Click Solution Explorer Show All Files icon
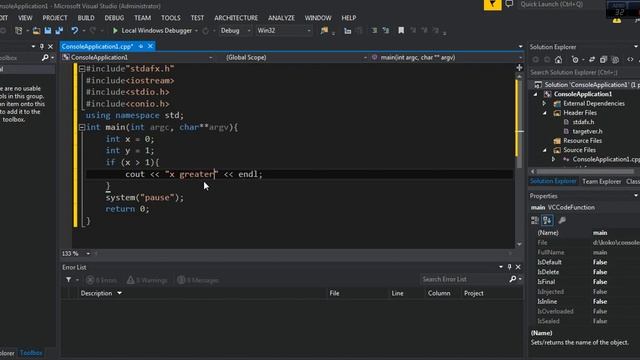 [615, 60]
